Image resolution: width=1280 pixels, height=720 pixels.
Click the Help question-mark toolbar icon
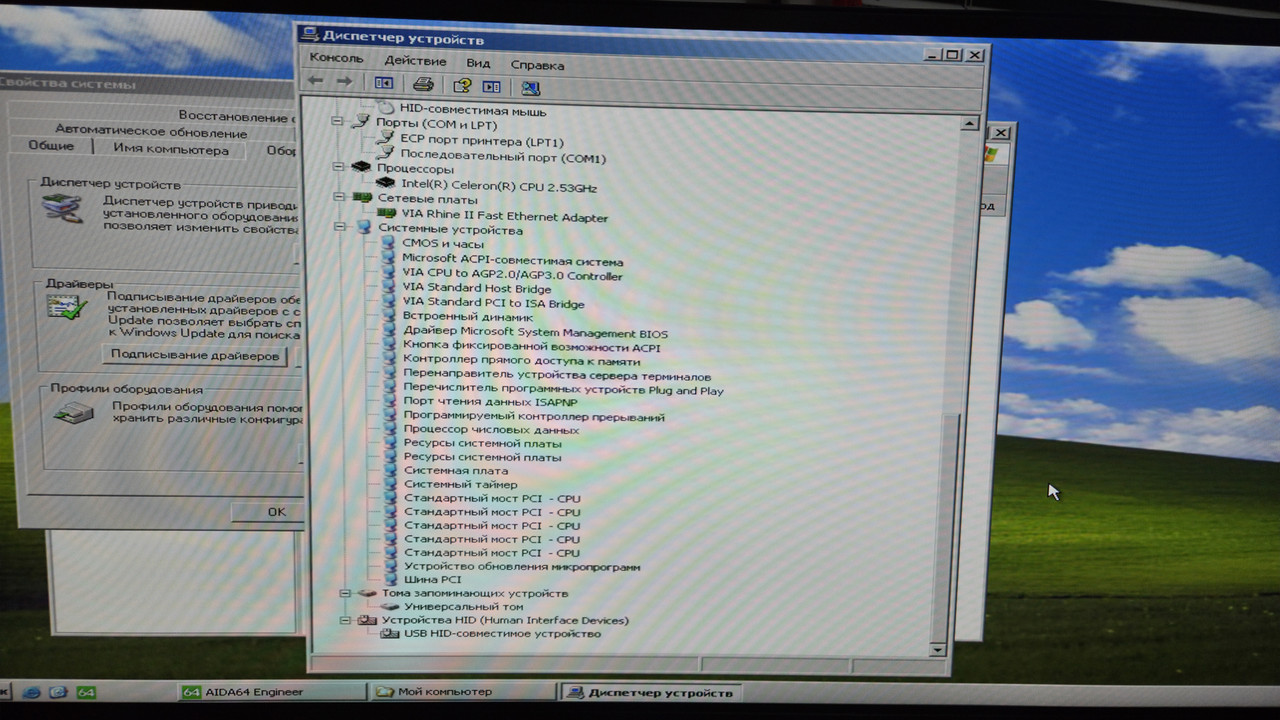(x=462, y=86)
